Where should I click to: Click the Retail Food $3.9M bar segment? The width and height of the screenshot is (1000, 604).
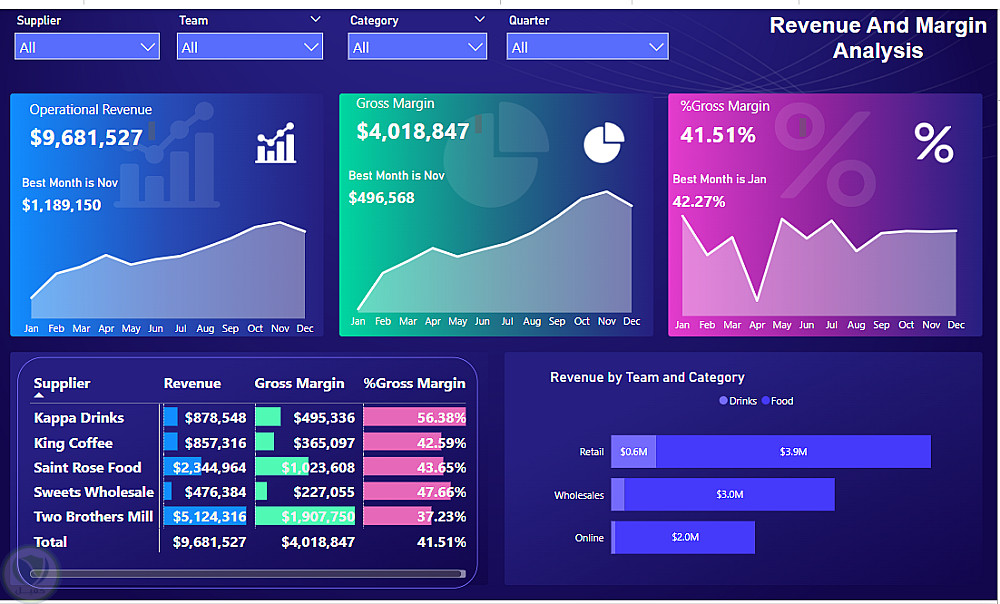click(793, 452)
